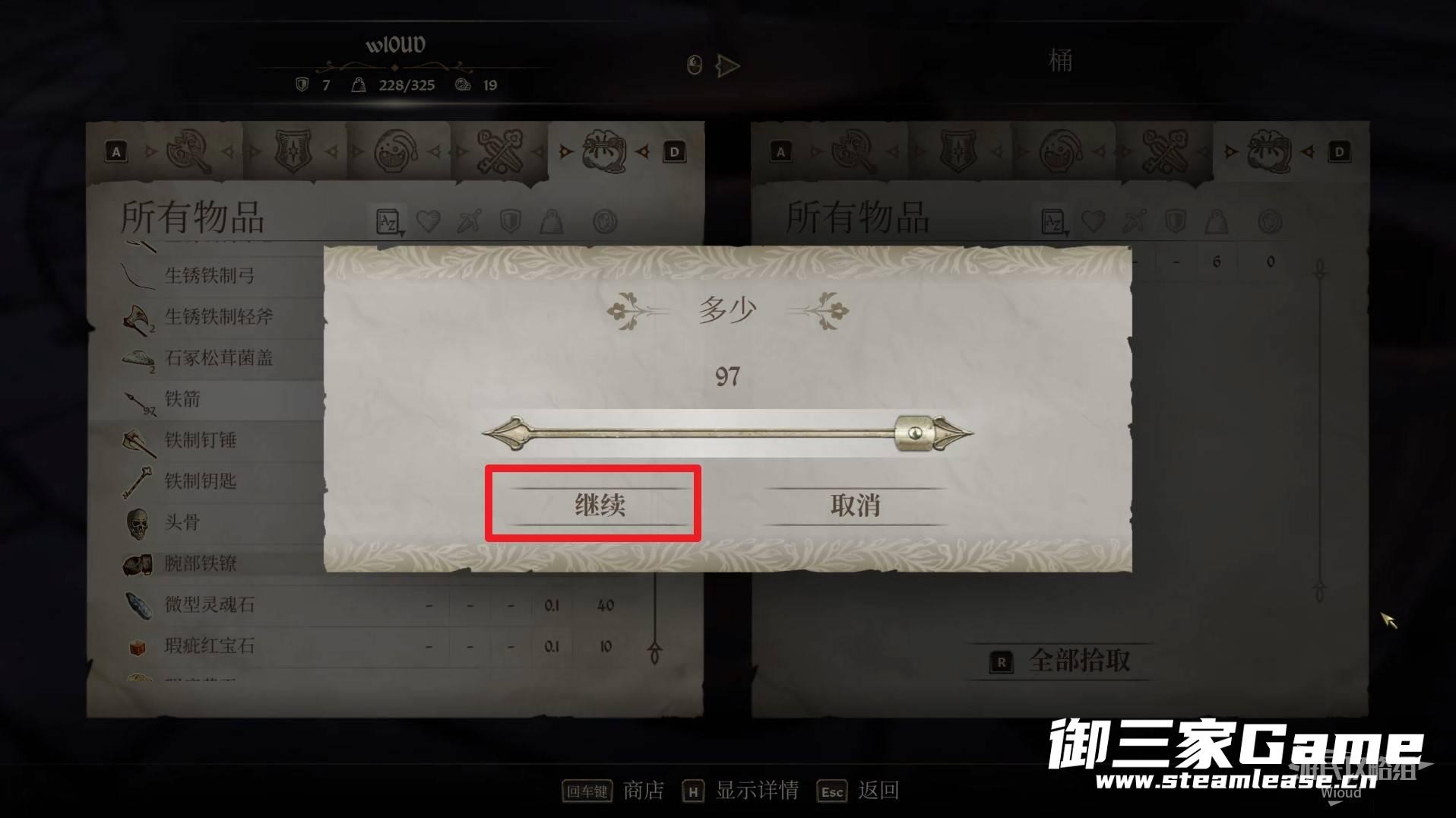
Task: Select the crossed keys category in the player inventory
Action: (x=499, y=151)
